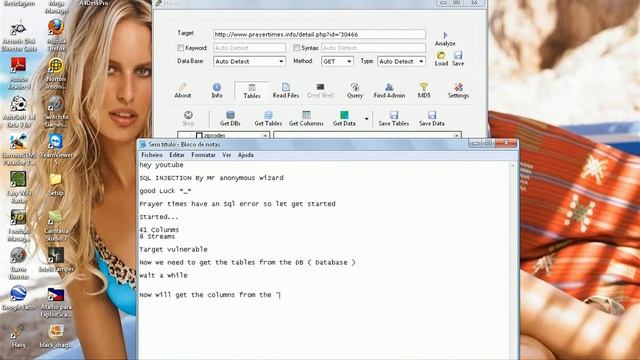Click the Target URL input field
The width and height of the screenshot is (640, 360).
319,34
